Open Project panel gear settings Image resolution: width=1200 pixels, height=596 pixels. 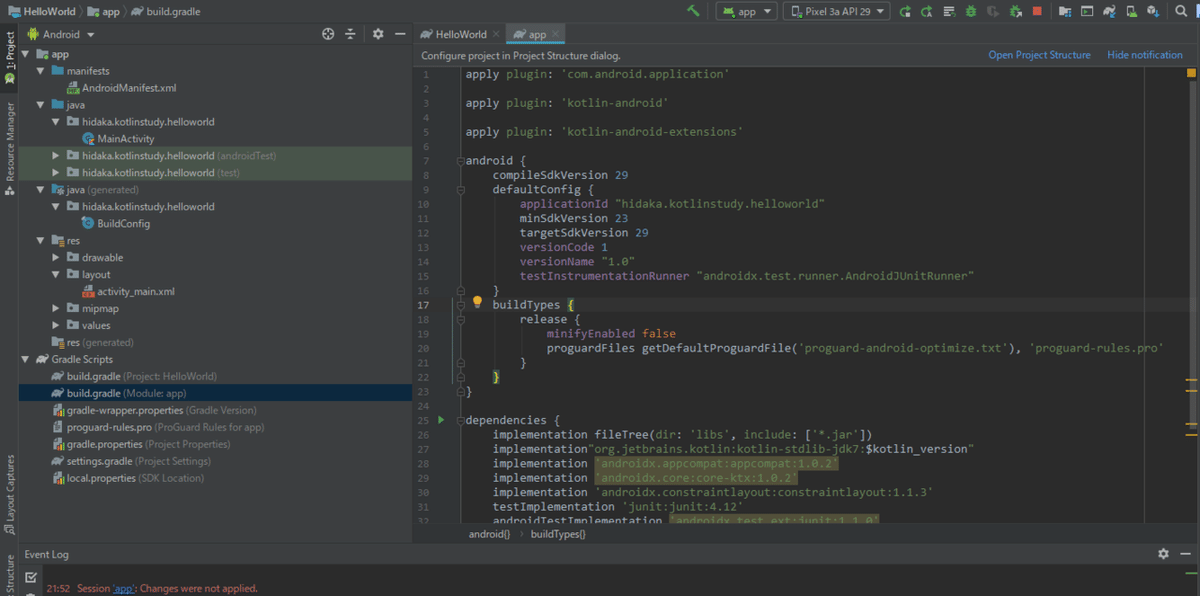378,34
